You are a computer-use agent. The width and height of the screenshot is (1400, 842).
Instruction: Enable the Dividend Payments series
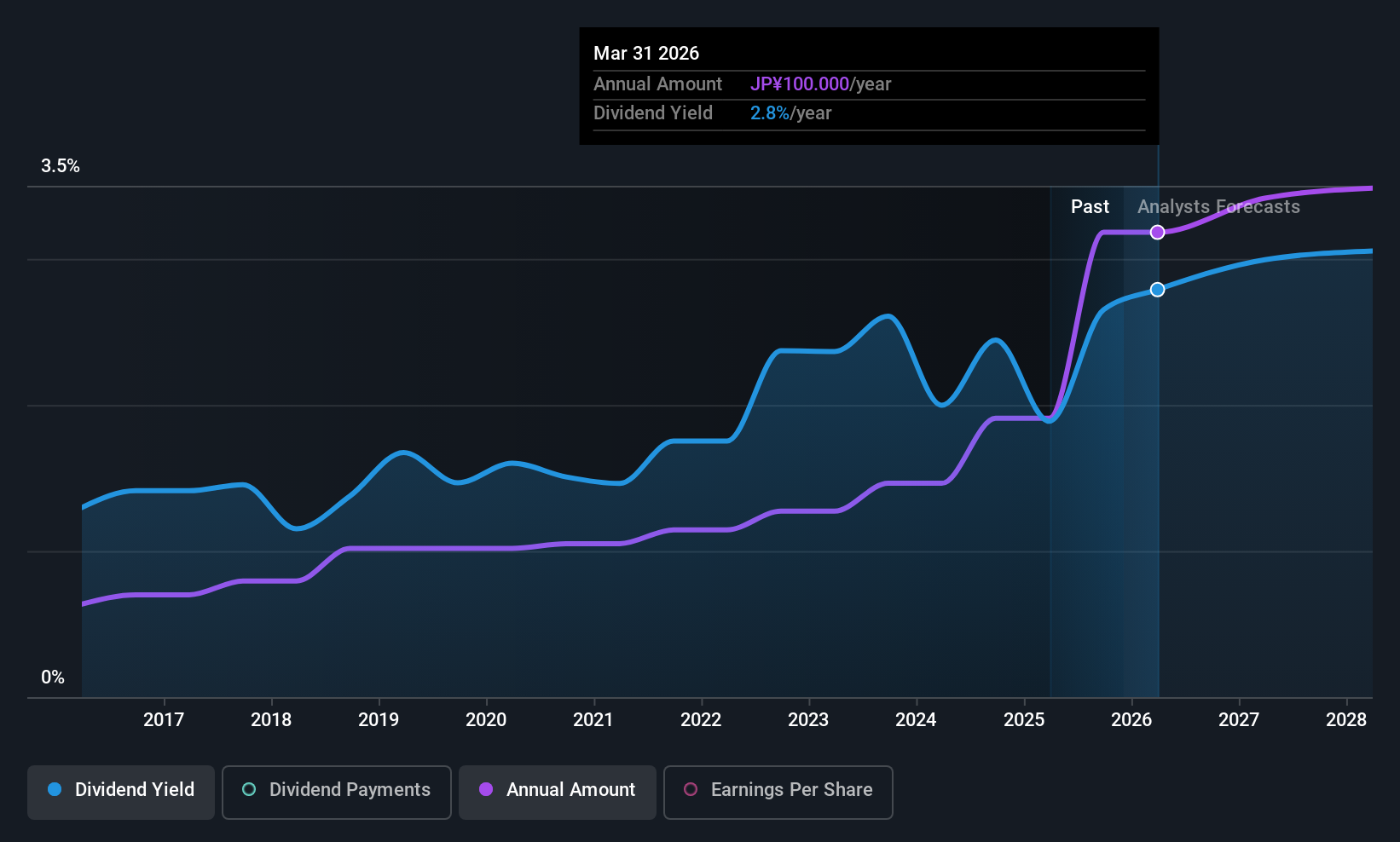pos(336,791)
